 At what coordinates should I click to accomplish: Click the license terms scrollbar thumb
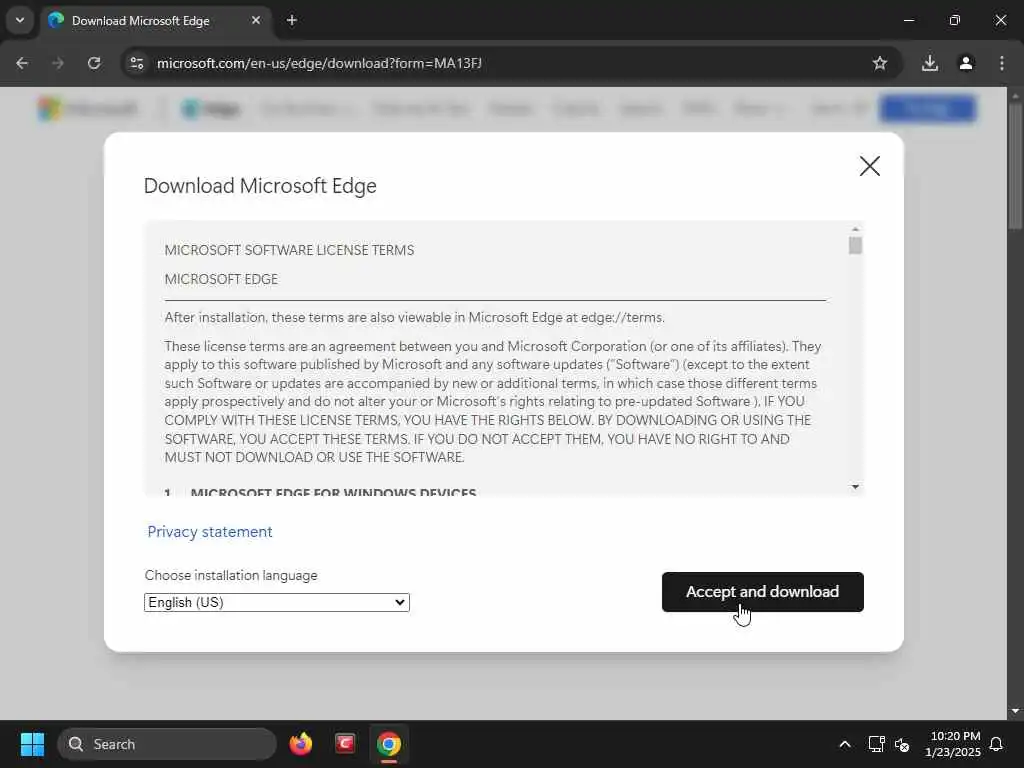855,246
